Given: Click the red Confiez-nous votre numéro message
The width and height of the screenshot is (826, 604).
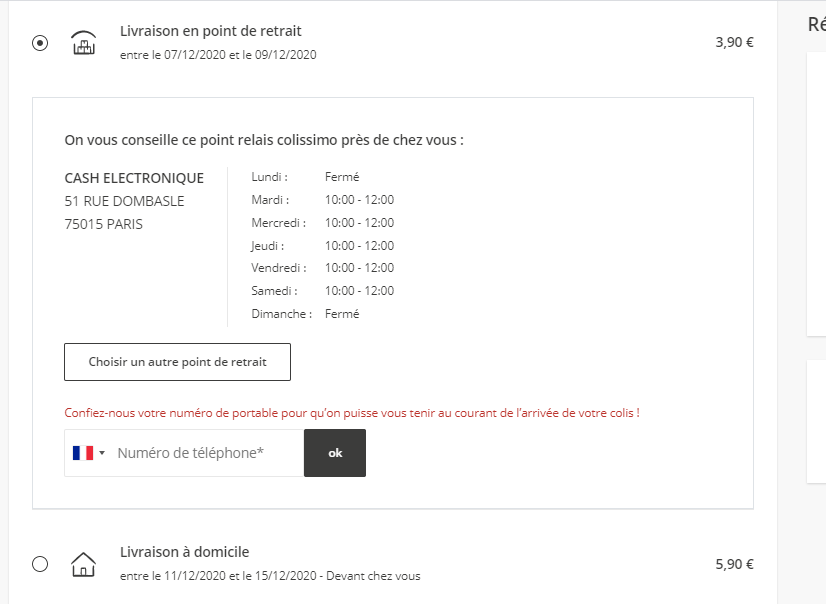Looking at the screenshot, I should click(x=352, y=413).
